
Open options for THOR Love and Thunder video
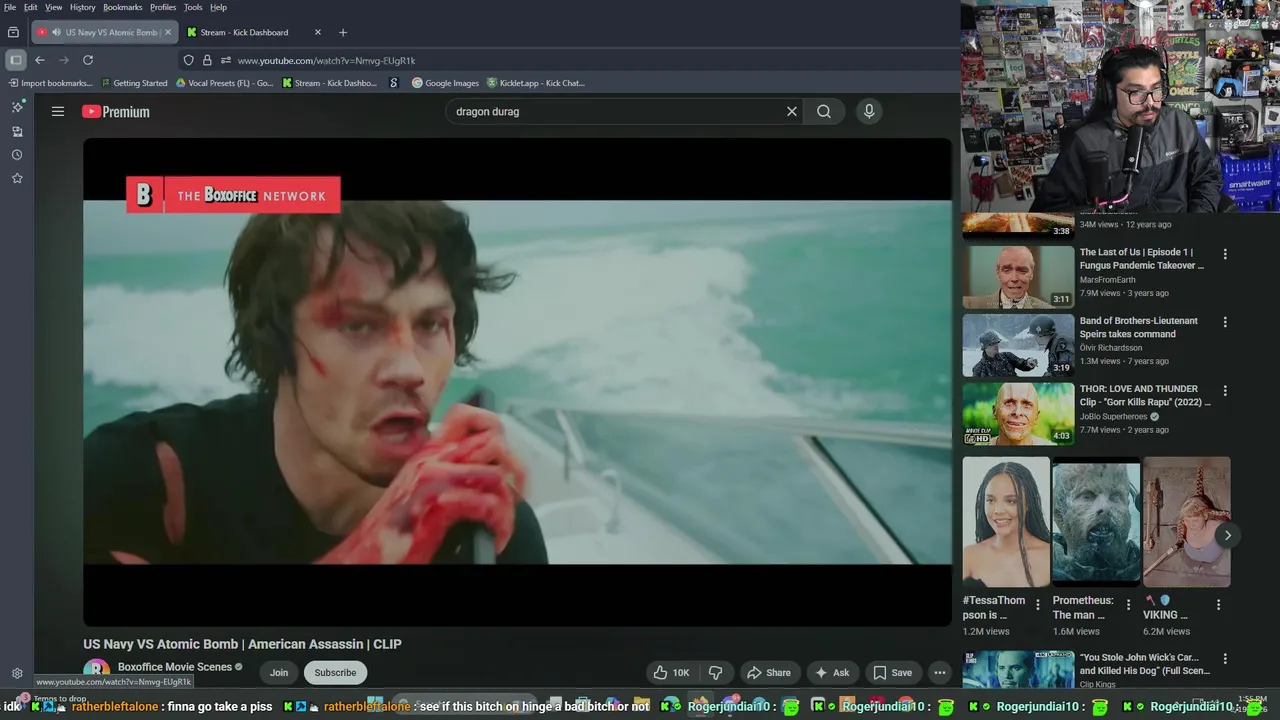pyautogui.click(x=1225, y=391)
